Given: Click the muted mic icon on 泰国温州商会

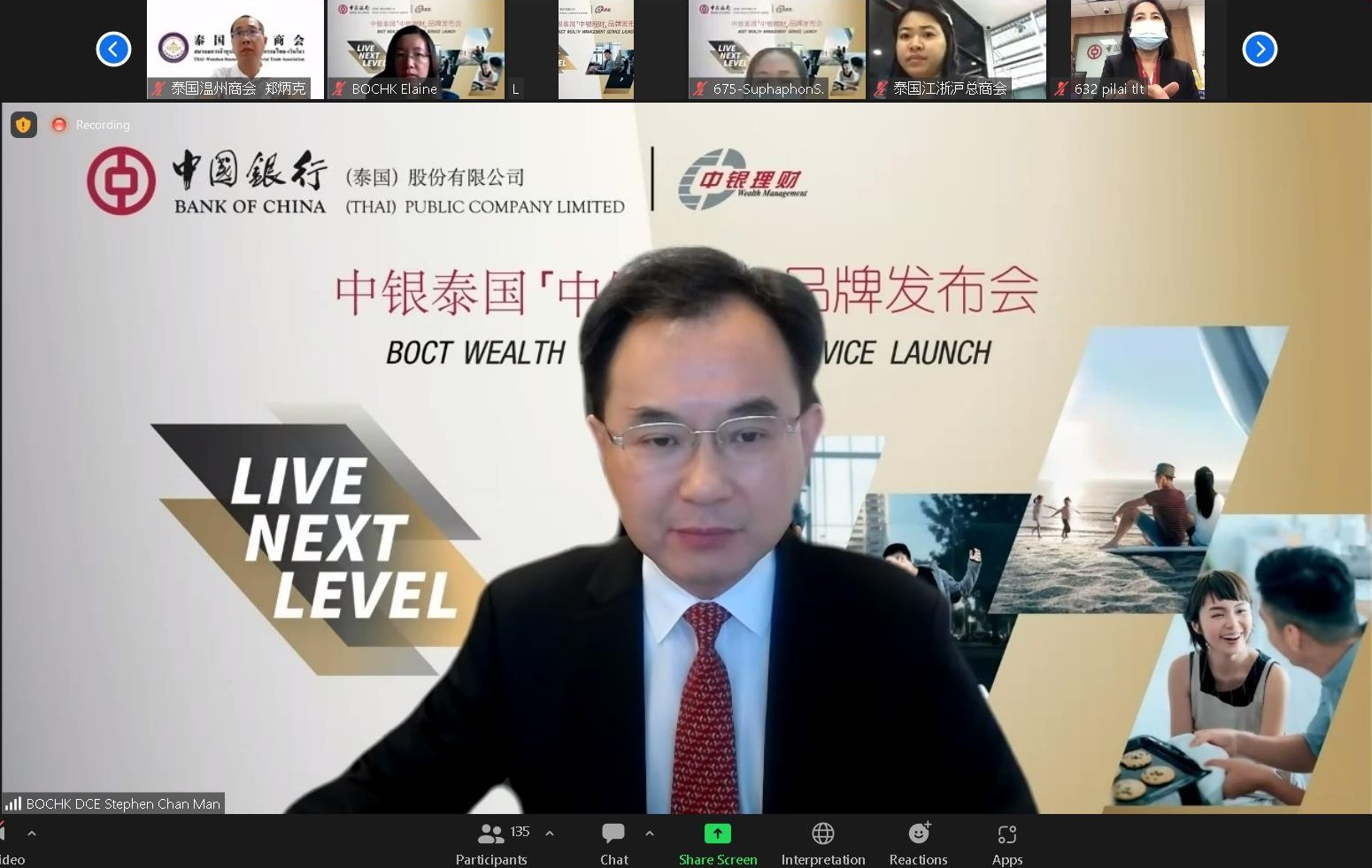Looking at the screenshot, I should (158, 88).
